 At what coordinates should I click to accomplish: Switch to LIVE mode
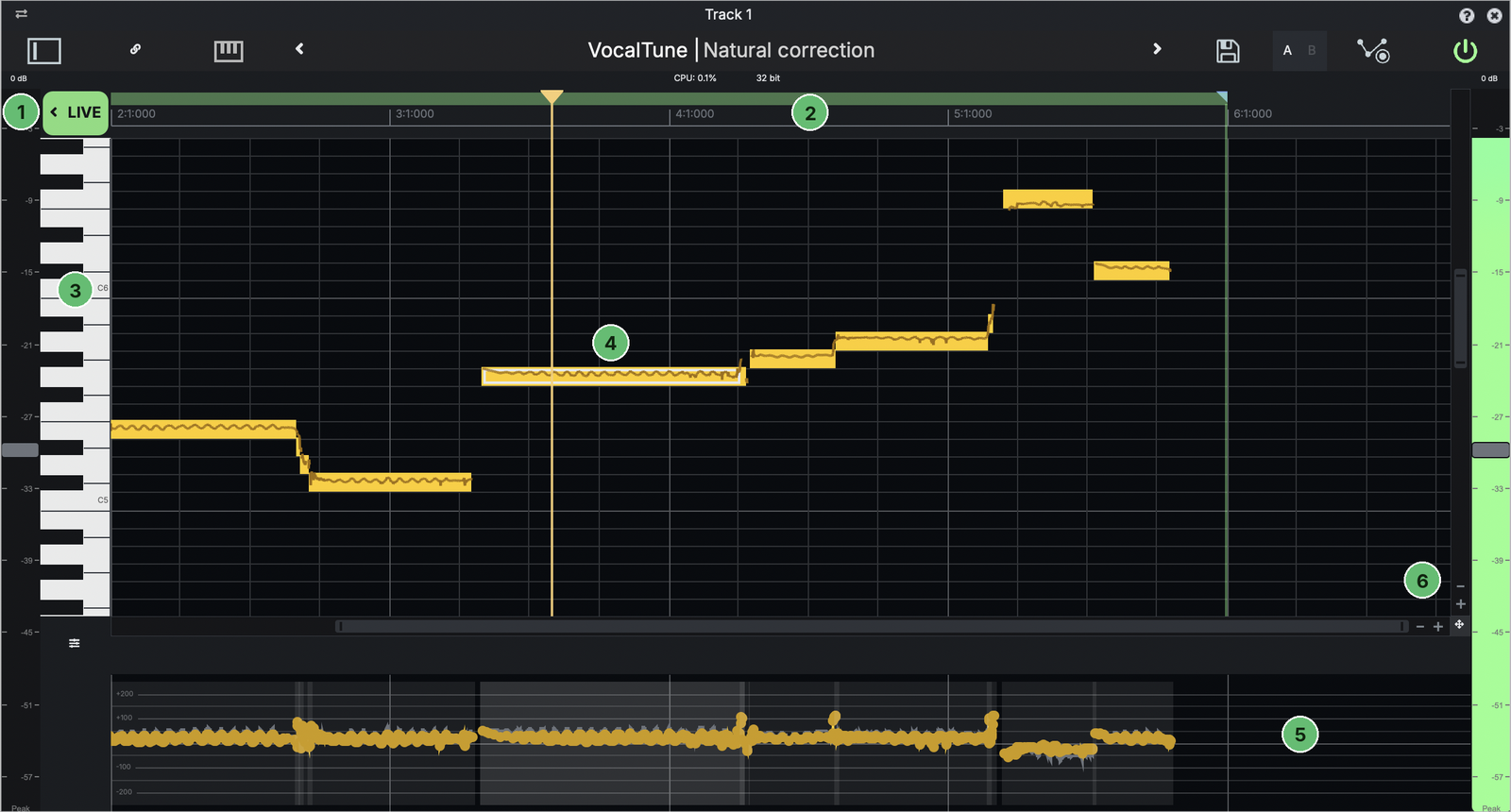coord(76,112)
